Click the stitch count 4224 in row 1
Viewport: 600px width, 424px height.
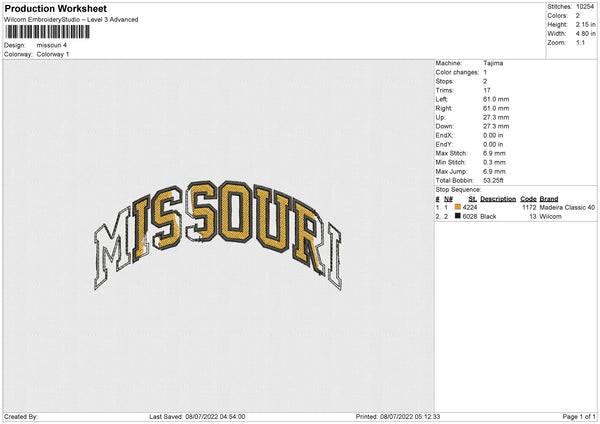click(x=470, y=207)
